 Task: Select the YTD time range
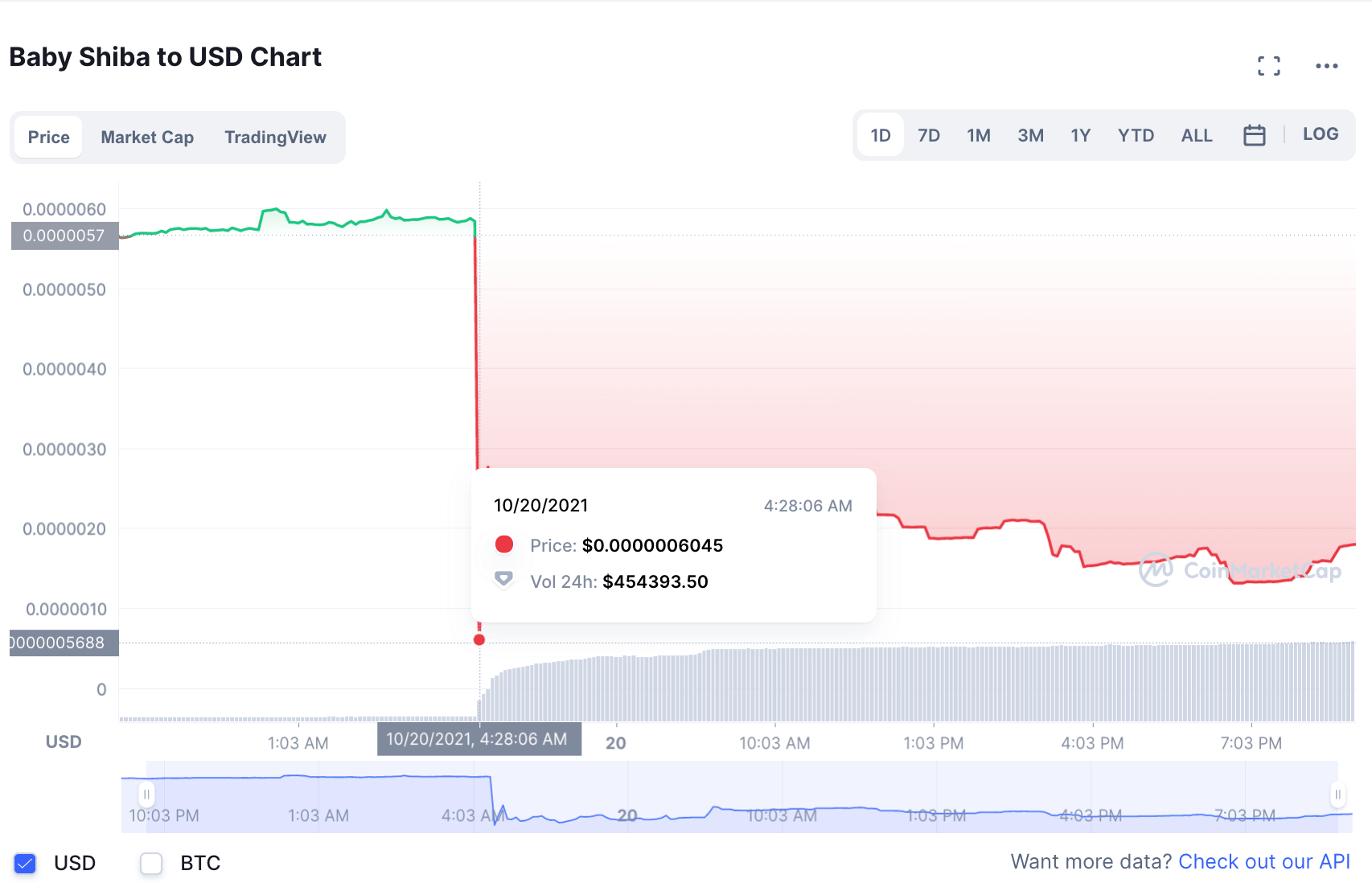[x=1136, y=134]
